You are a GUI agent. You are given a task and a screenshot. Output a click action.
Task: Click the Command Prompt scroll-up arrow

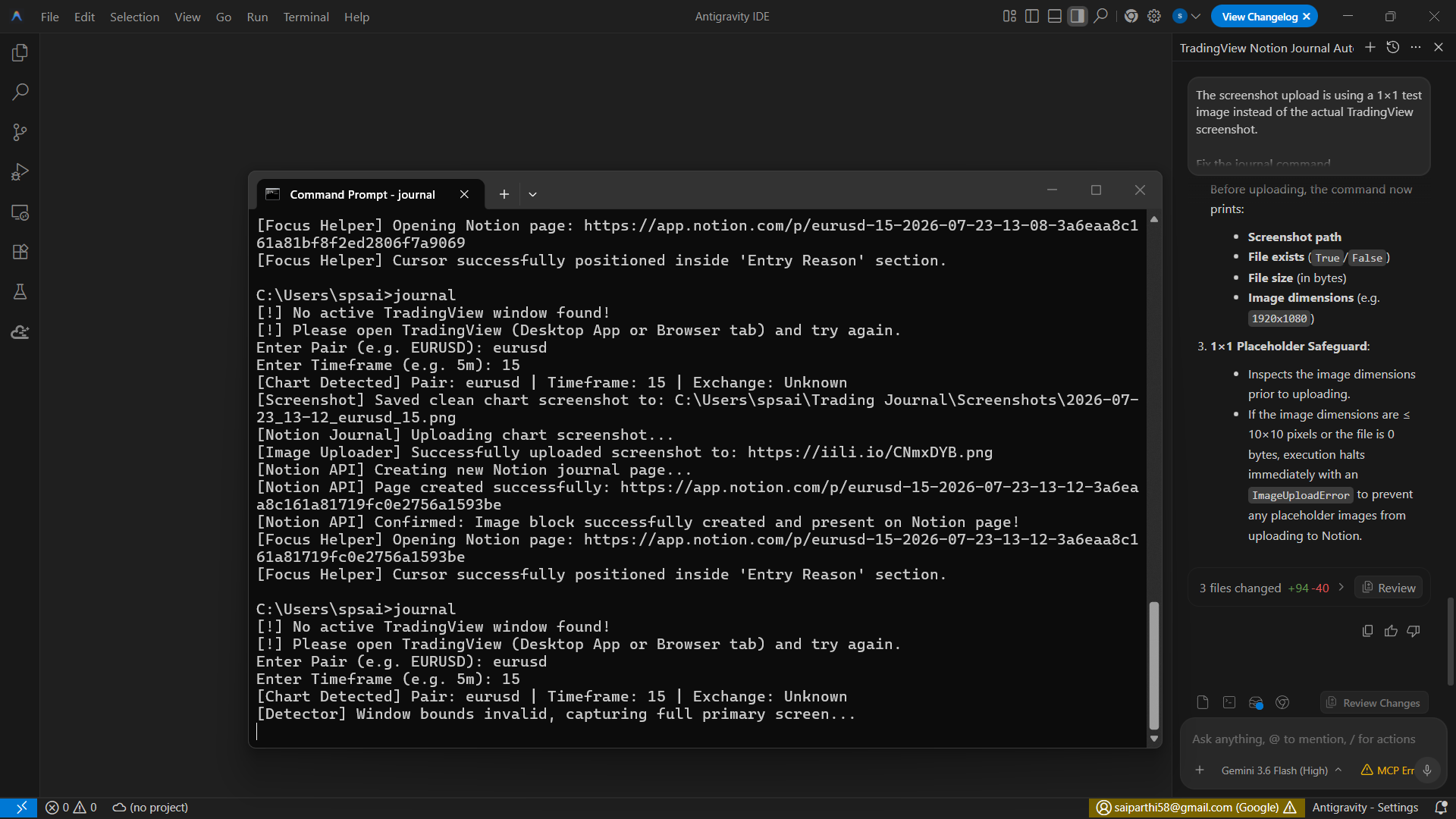coord(1154,219)
